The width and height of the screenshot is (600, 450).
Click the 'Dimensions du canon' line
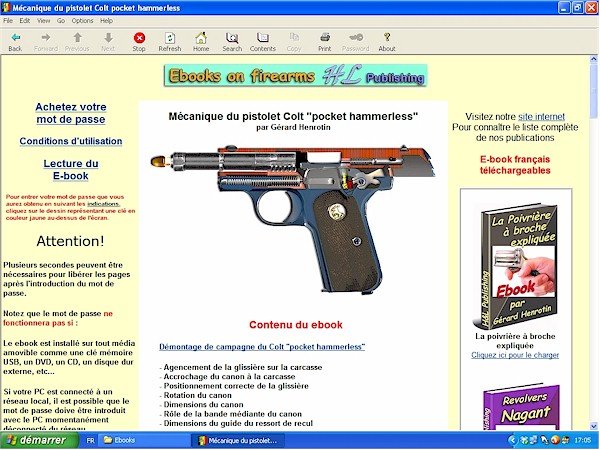tap(203, 404)
